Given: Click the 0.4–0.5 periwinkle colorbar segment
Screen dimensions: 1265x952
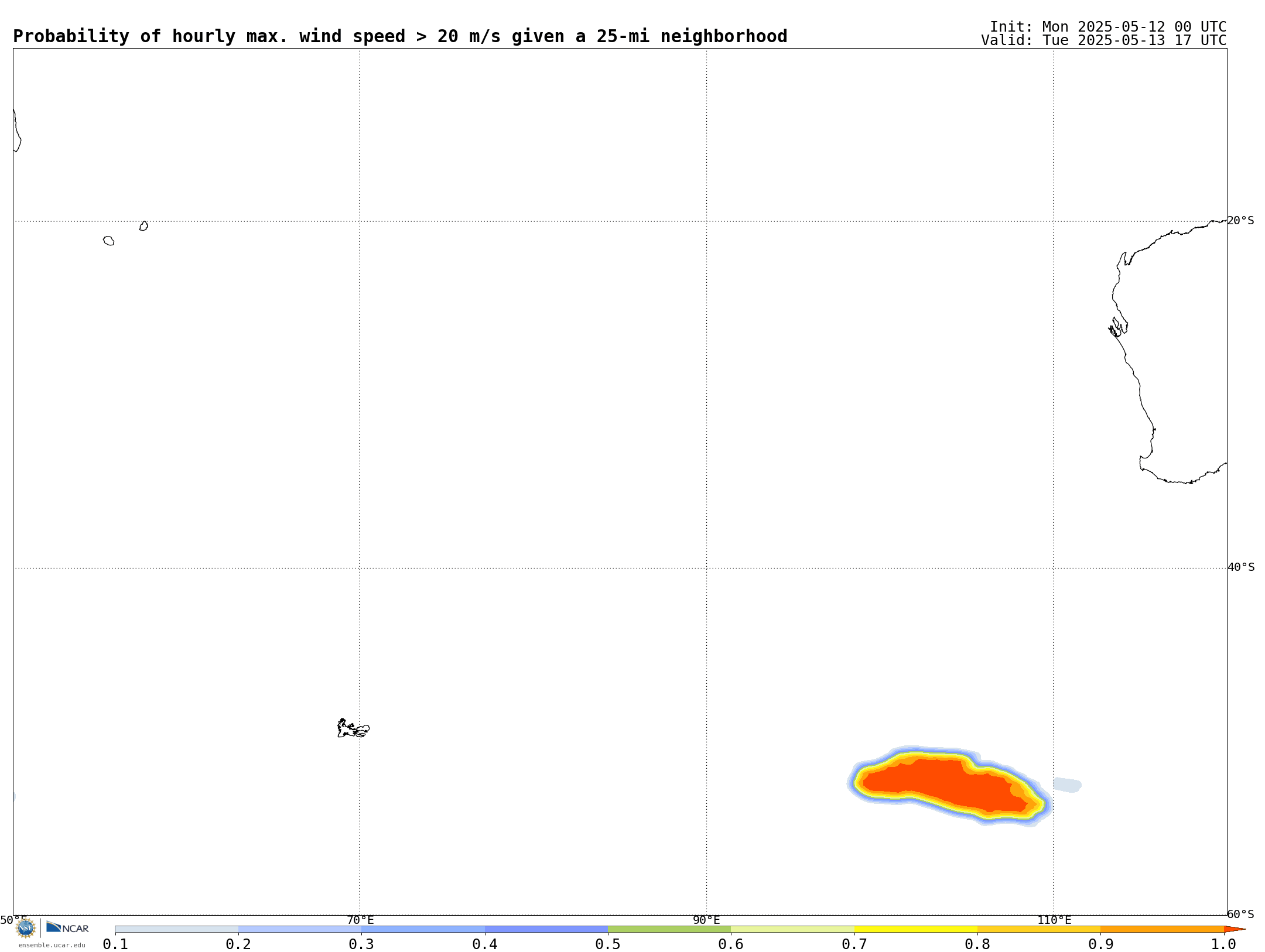Looking at the screenshot, I should click(546, 929).
